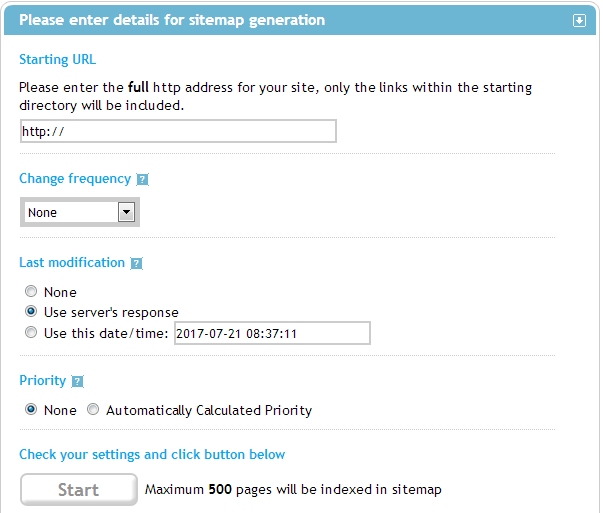Screen dimensions: 603x513
Task: Click the Change frequency heading text
Action: pyautogui.click(x=75, y=179)
